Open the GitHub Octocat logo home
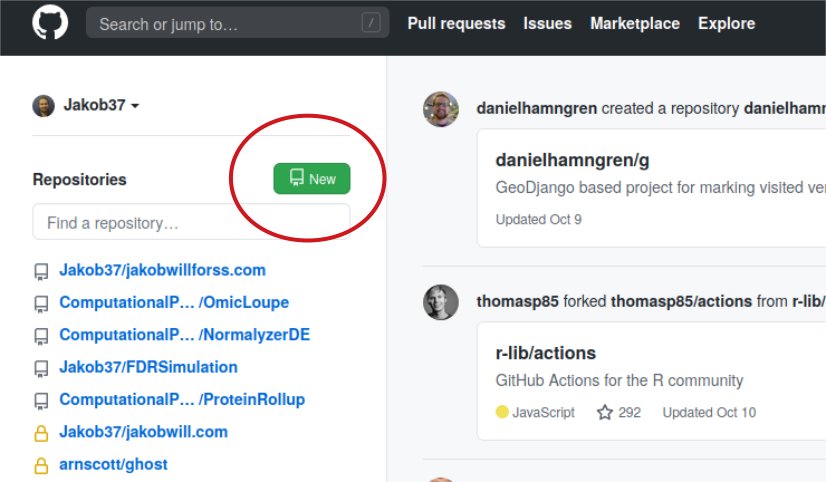The height and width of the screenshot is (482, 826). 50,23
